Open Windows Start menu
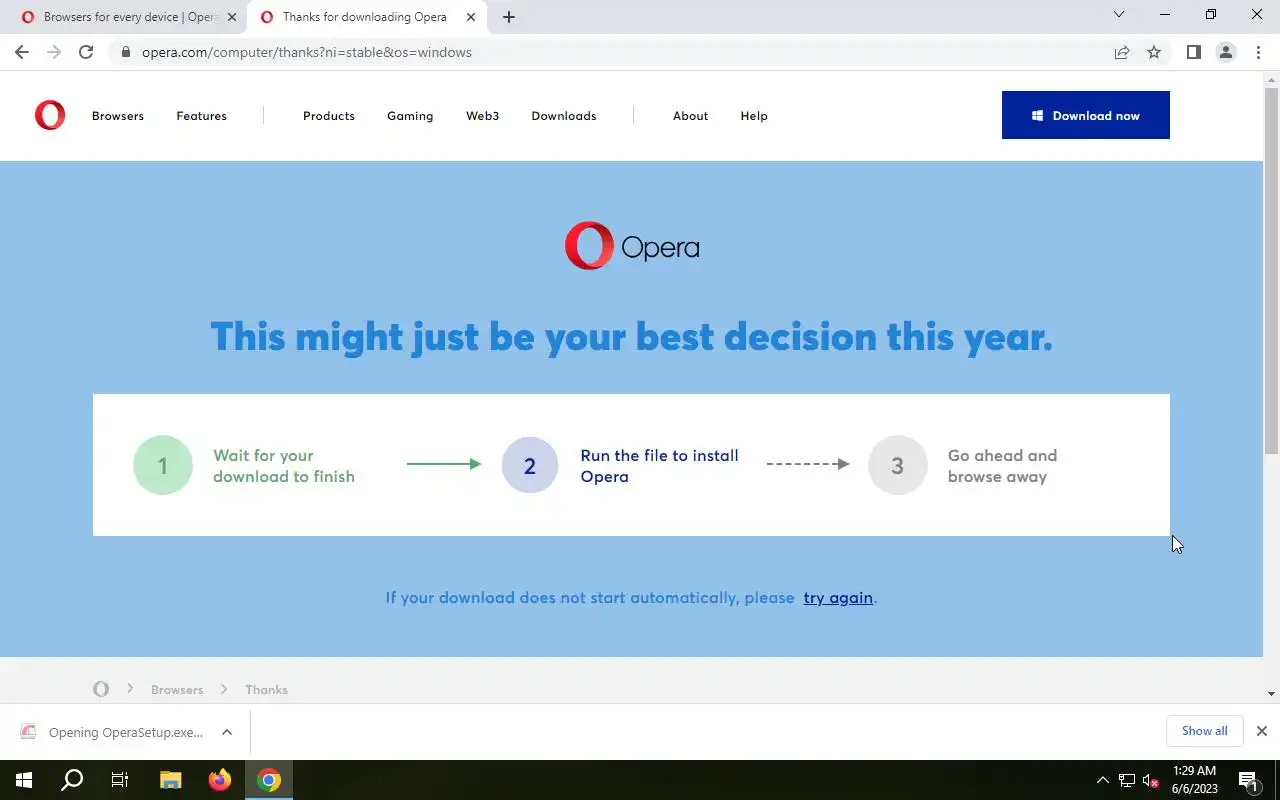Screen dimensions: 1280x800 [x=24, y=780]
